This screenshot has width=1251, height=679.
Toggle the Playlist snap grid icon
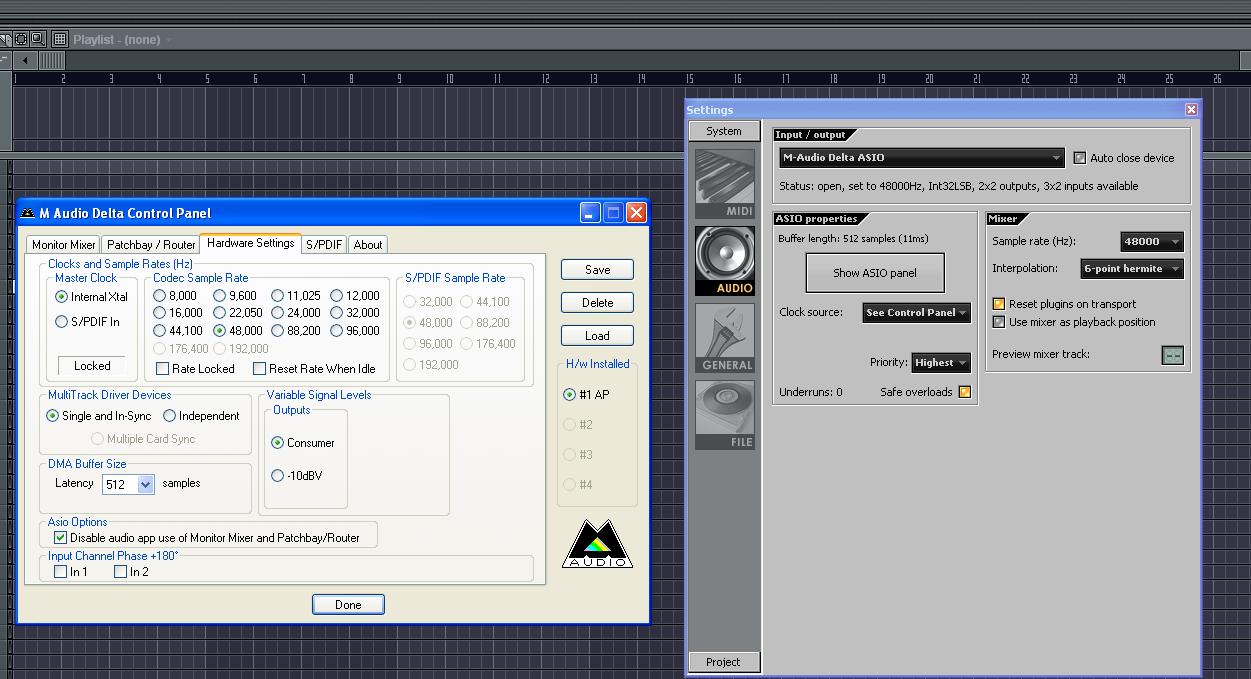(60, 39)
